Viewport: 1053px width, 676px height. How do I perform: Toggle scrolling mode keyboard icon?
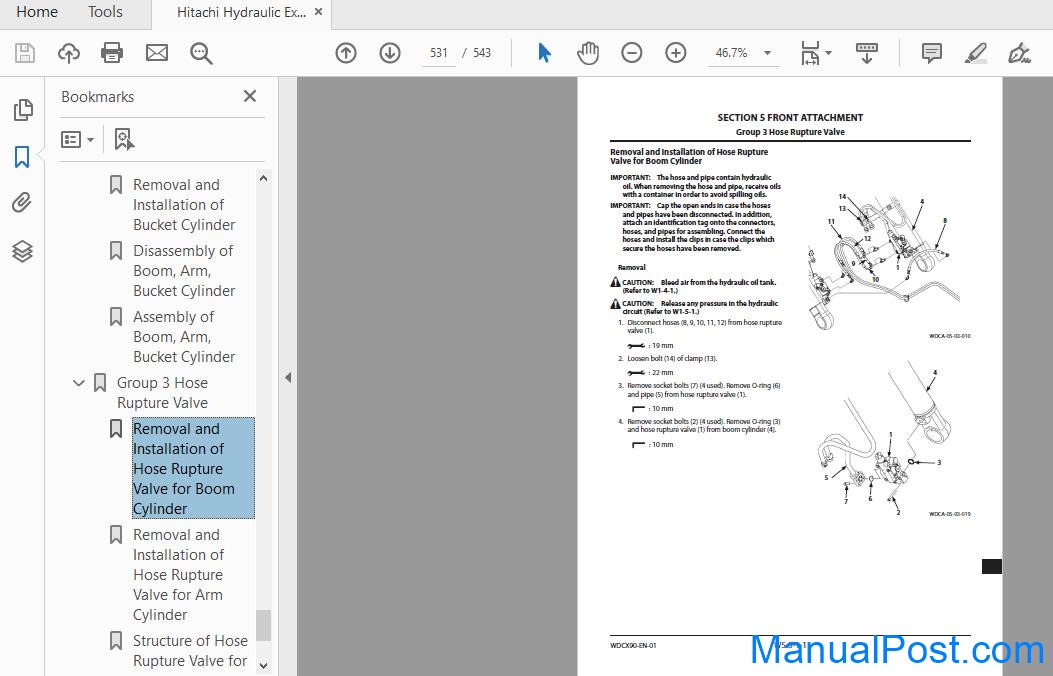tap(866, 52)
